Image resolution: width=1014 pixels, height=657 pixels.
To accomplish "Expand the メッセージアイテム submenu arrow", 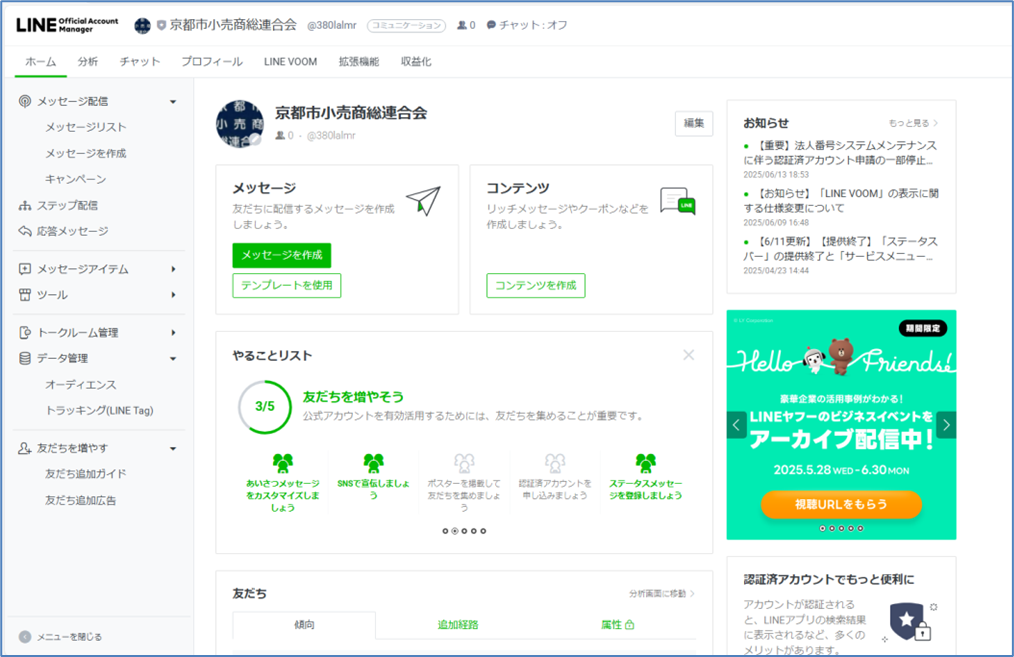I will [x=173, y=269].
